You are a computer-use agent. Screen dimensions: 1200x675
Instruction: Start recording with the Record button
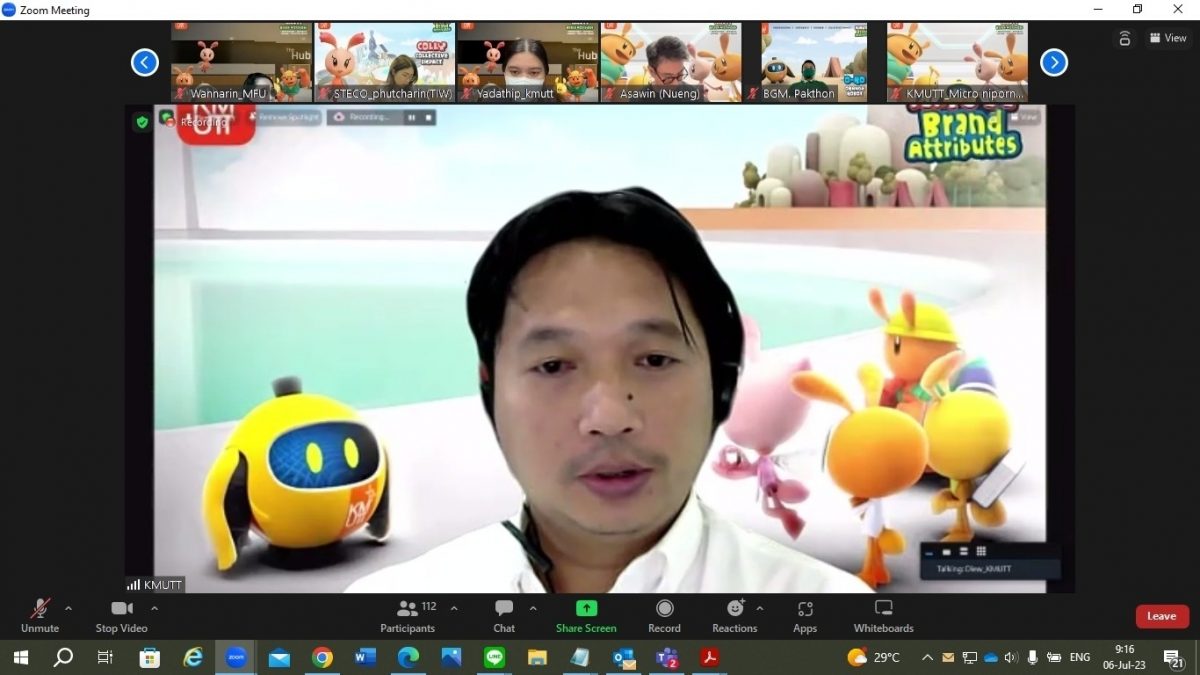coord(664,615)
